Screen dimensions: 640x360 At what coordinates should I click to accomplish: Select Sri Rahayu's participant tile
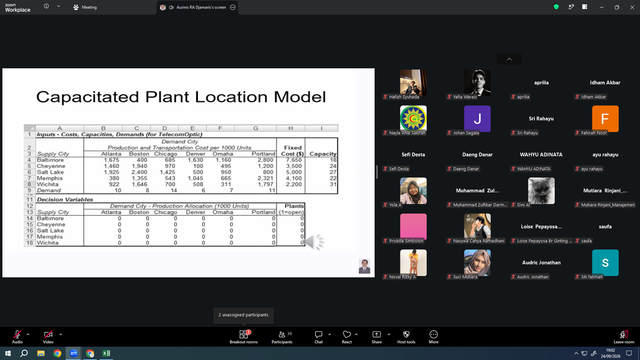(541, 119)
